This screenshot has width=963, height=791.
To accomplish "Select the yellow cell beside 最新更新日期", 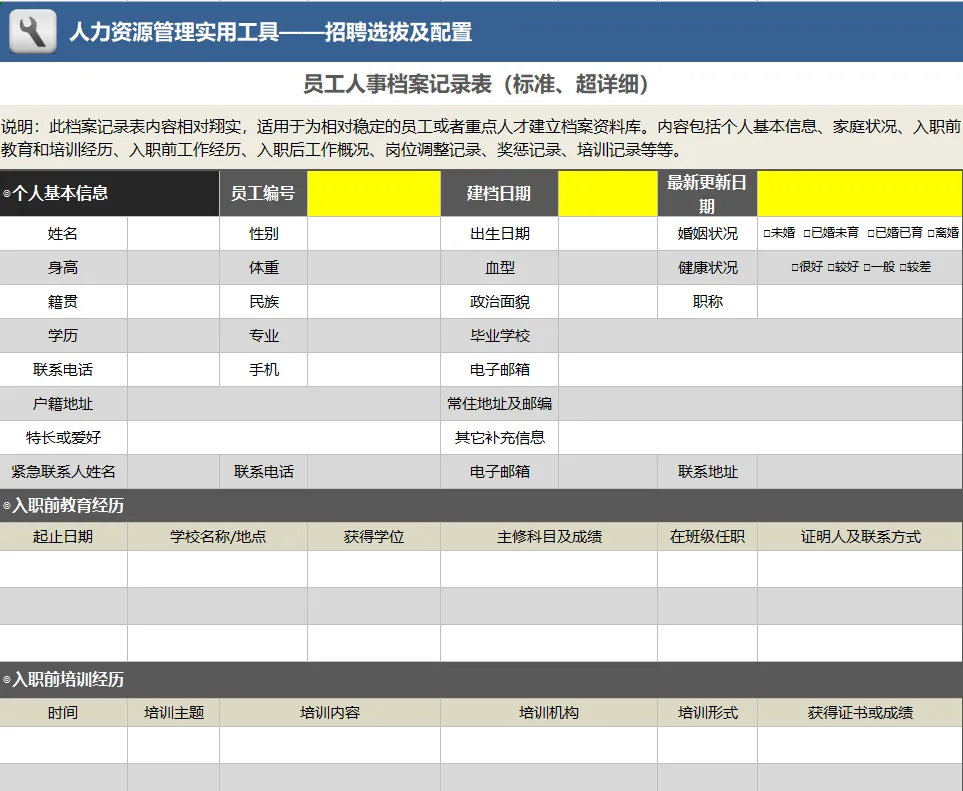I will (860, 193).
